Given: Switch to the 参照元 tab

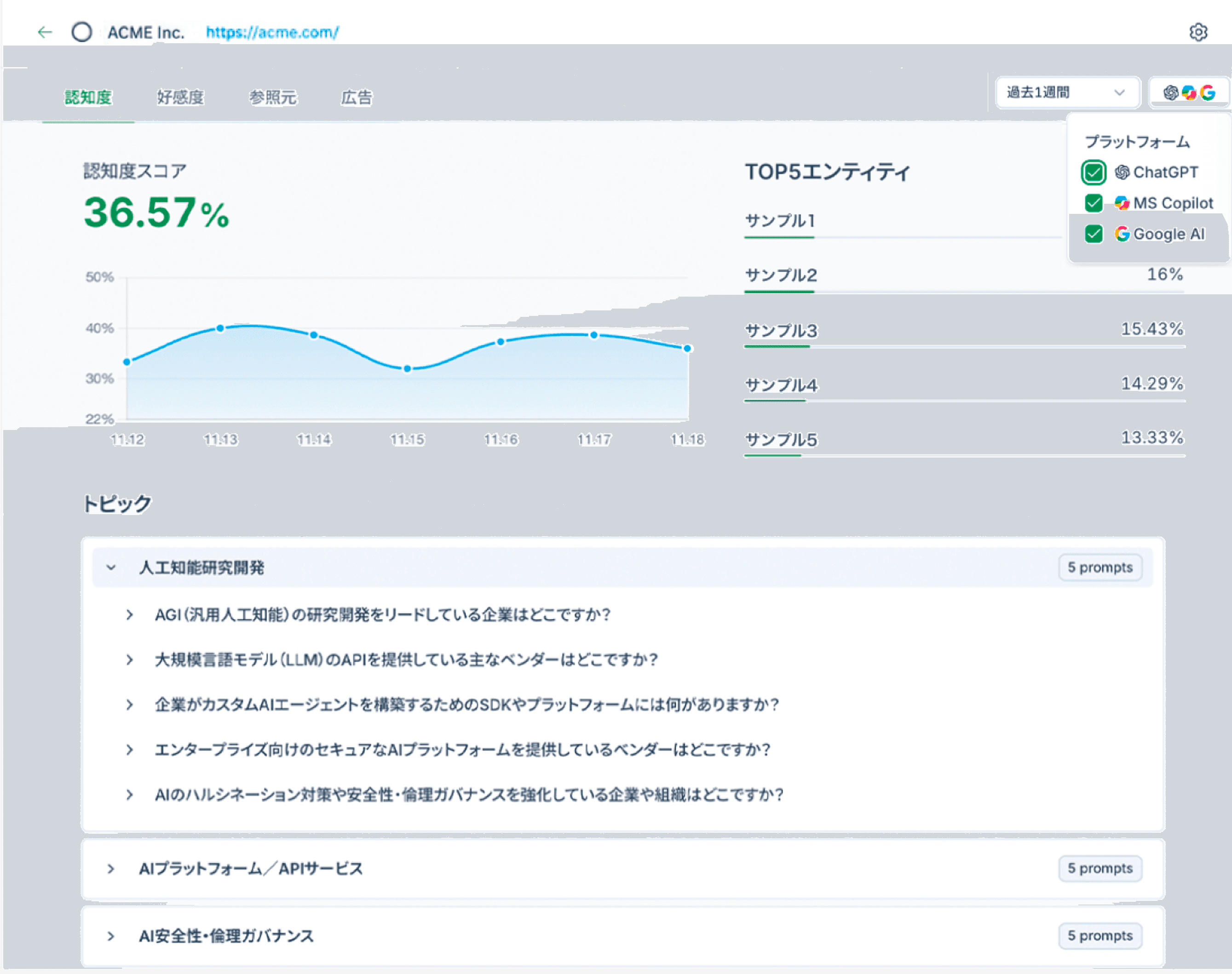Looking at the screenshot, I should tap(273, 97).
